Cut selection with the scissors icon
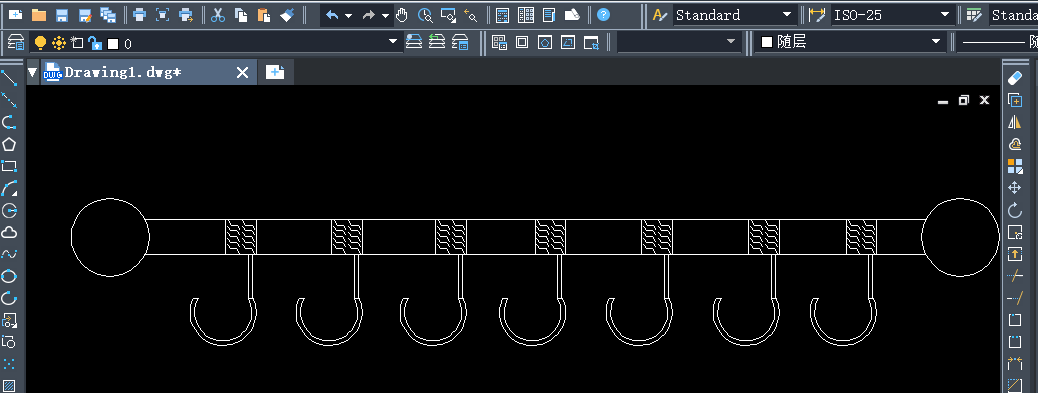Screen dimensions: 1038x393 (x=218, y=15)
